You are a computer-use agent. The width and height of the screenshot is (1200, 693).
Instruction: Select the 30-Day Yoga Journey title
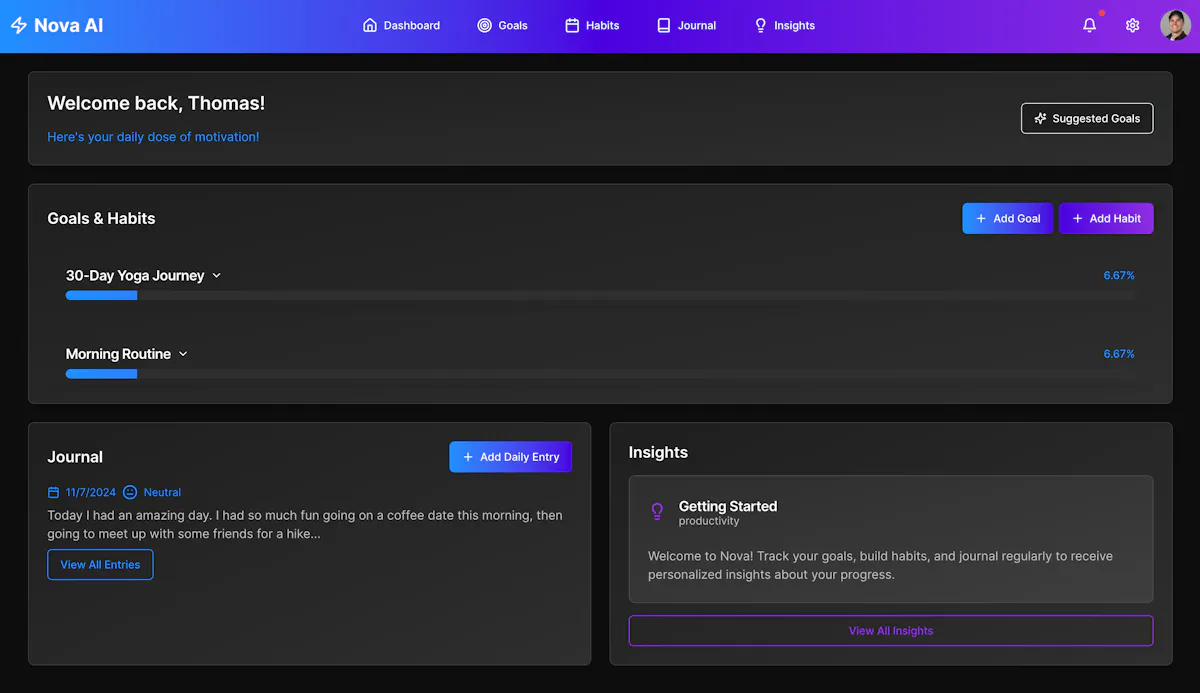(135, 276)
